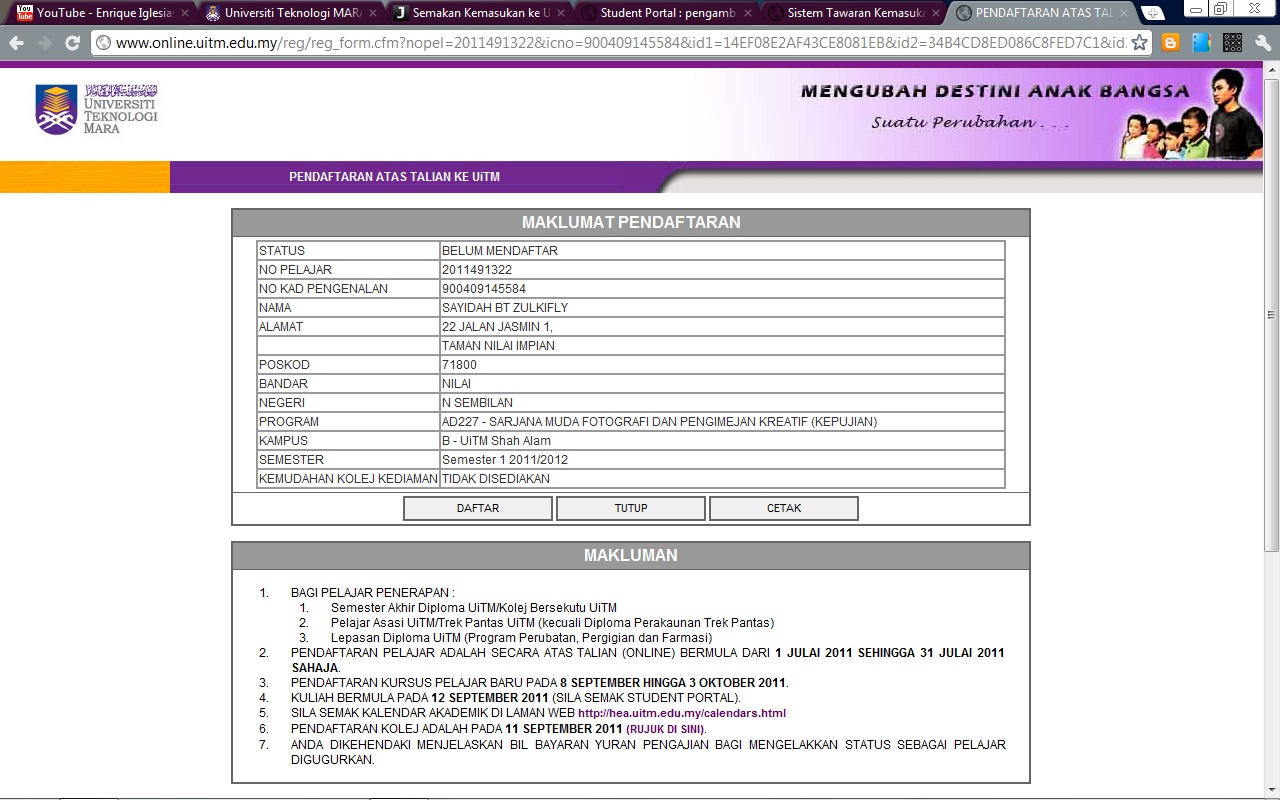
Task: Click the postcode 71800
Action: [459, 365]
